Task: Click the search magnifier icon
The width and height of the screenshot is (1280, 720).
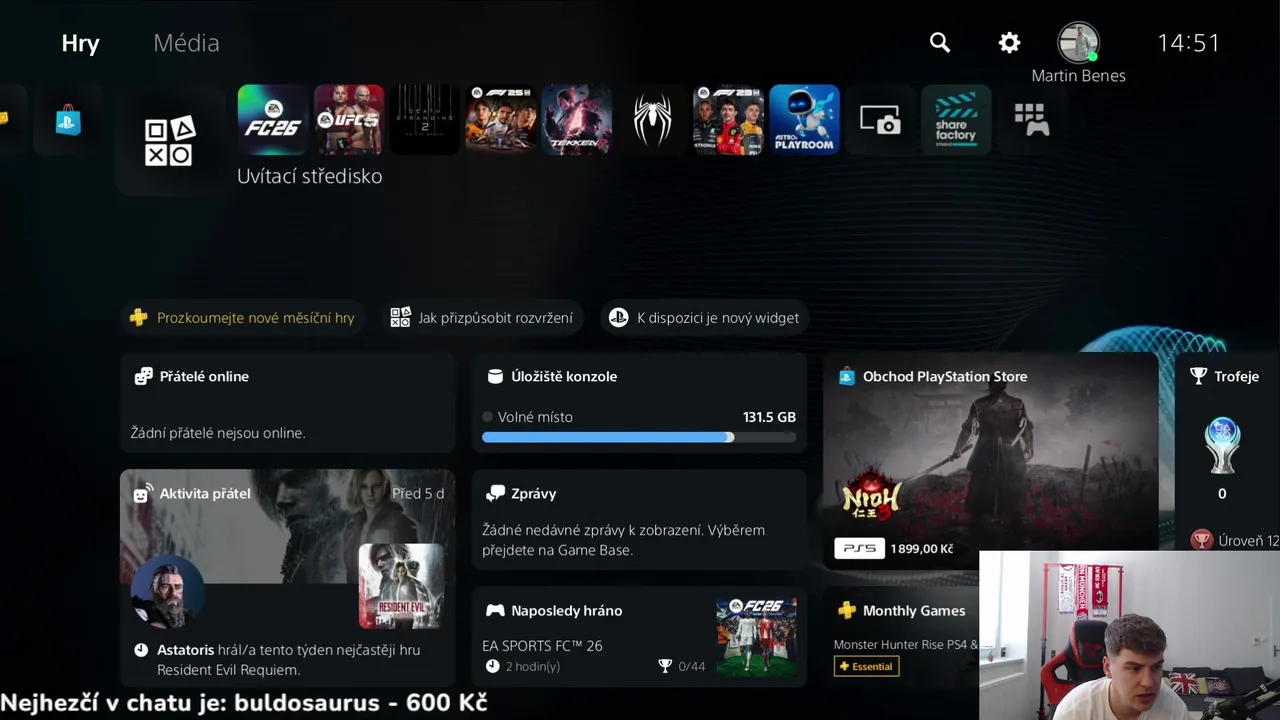Action: 940,42
